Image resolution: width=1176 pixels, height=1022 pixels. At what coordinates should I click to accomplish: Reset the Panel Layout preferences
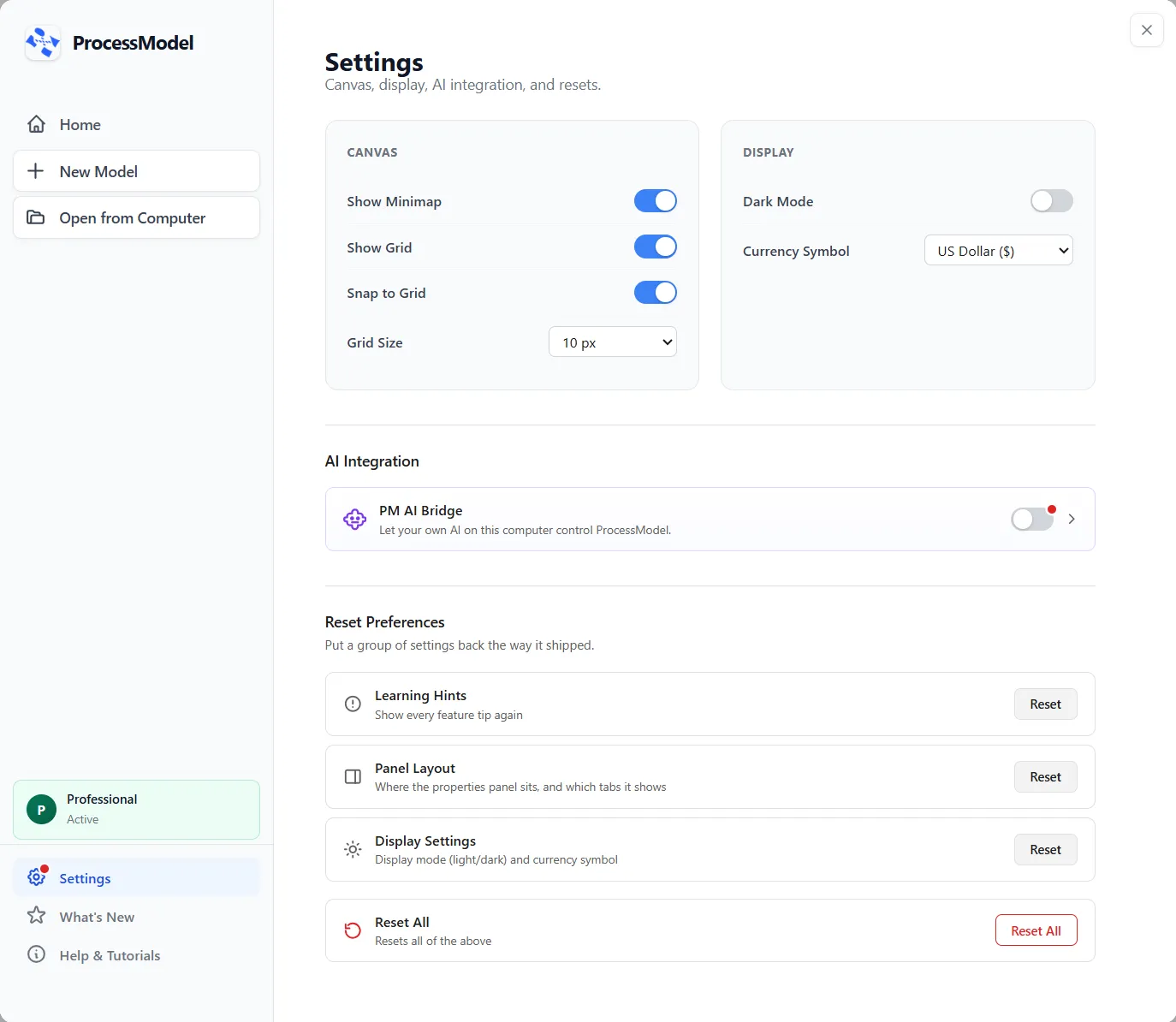tap(1046, 776)
